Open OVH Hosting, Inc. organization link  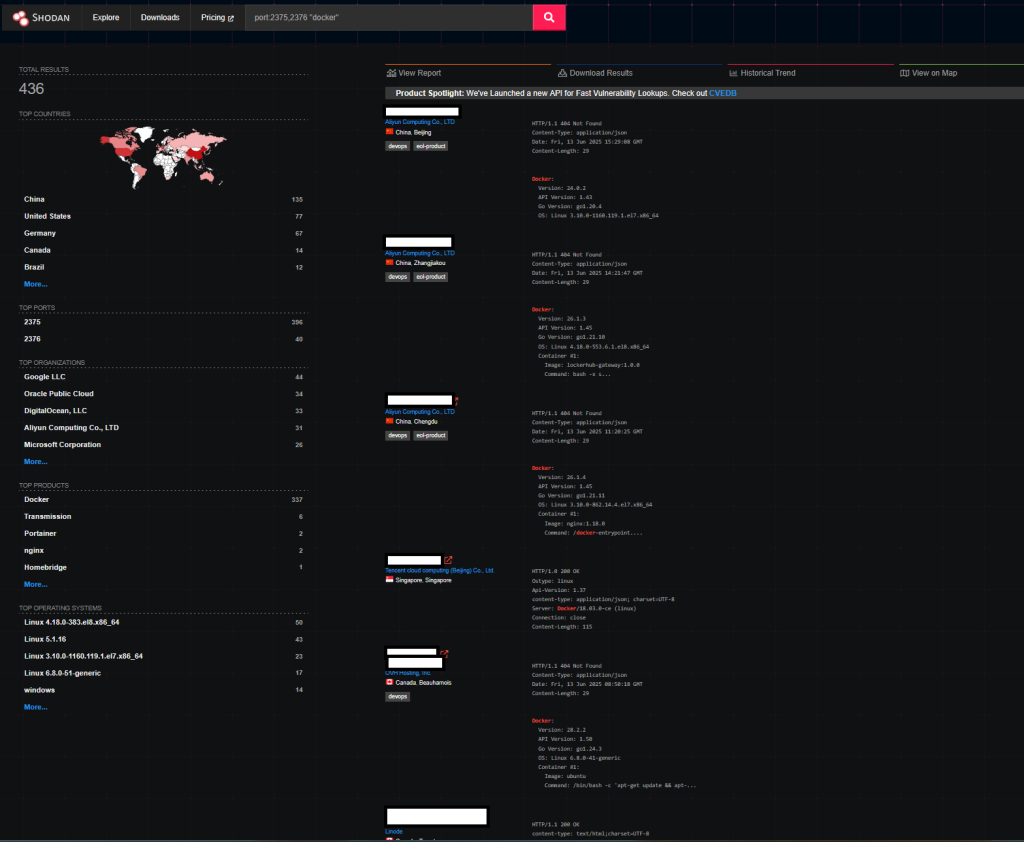(x=408, y=673)
